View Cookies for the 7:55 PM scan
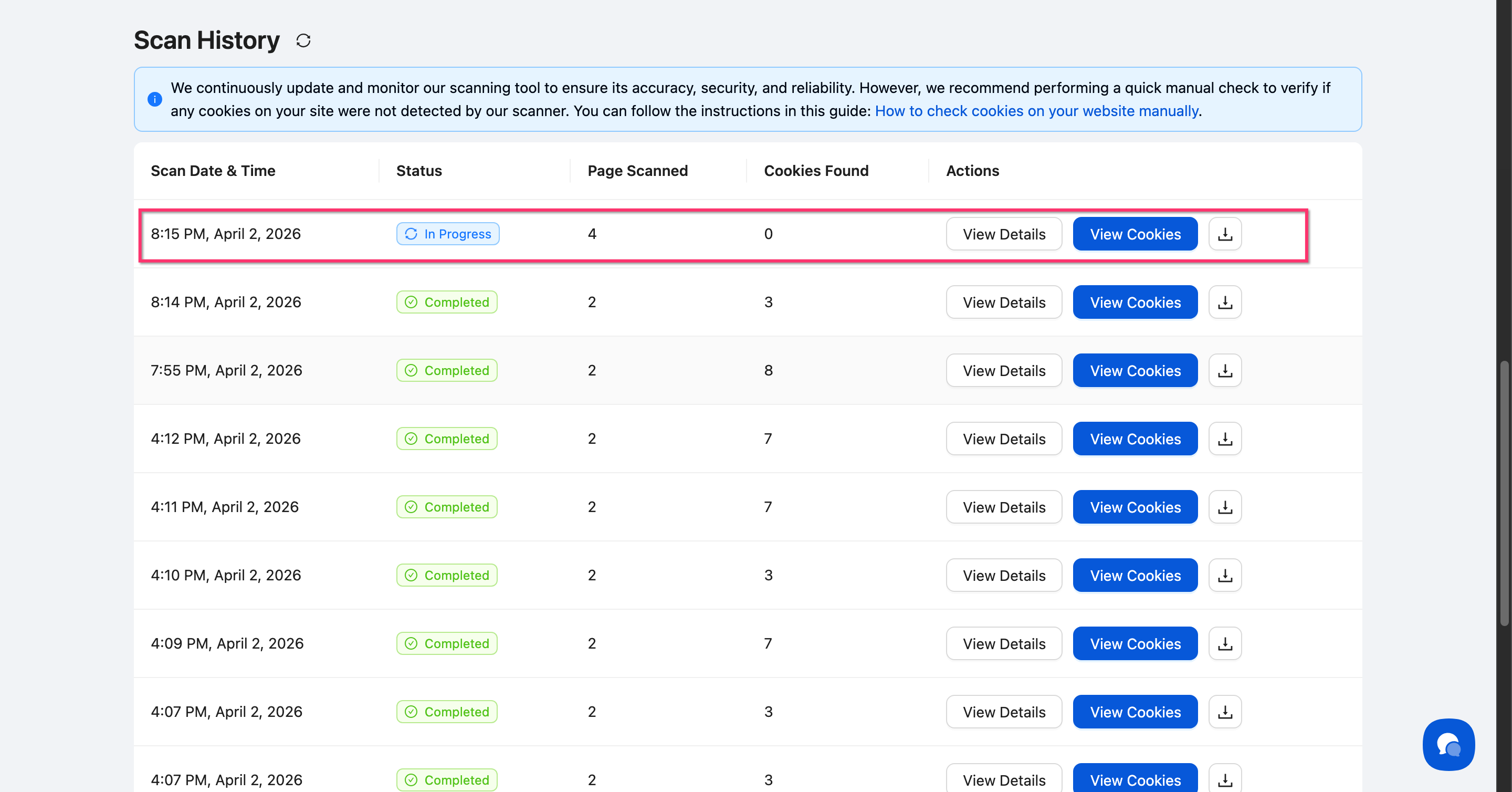Viewport: 1512px width, 792px height. pyautogui.click(x=1135, y=370)
